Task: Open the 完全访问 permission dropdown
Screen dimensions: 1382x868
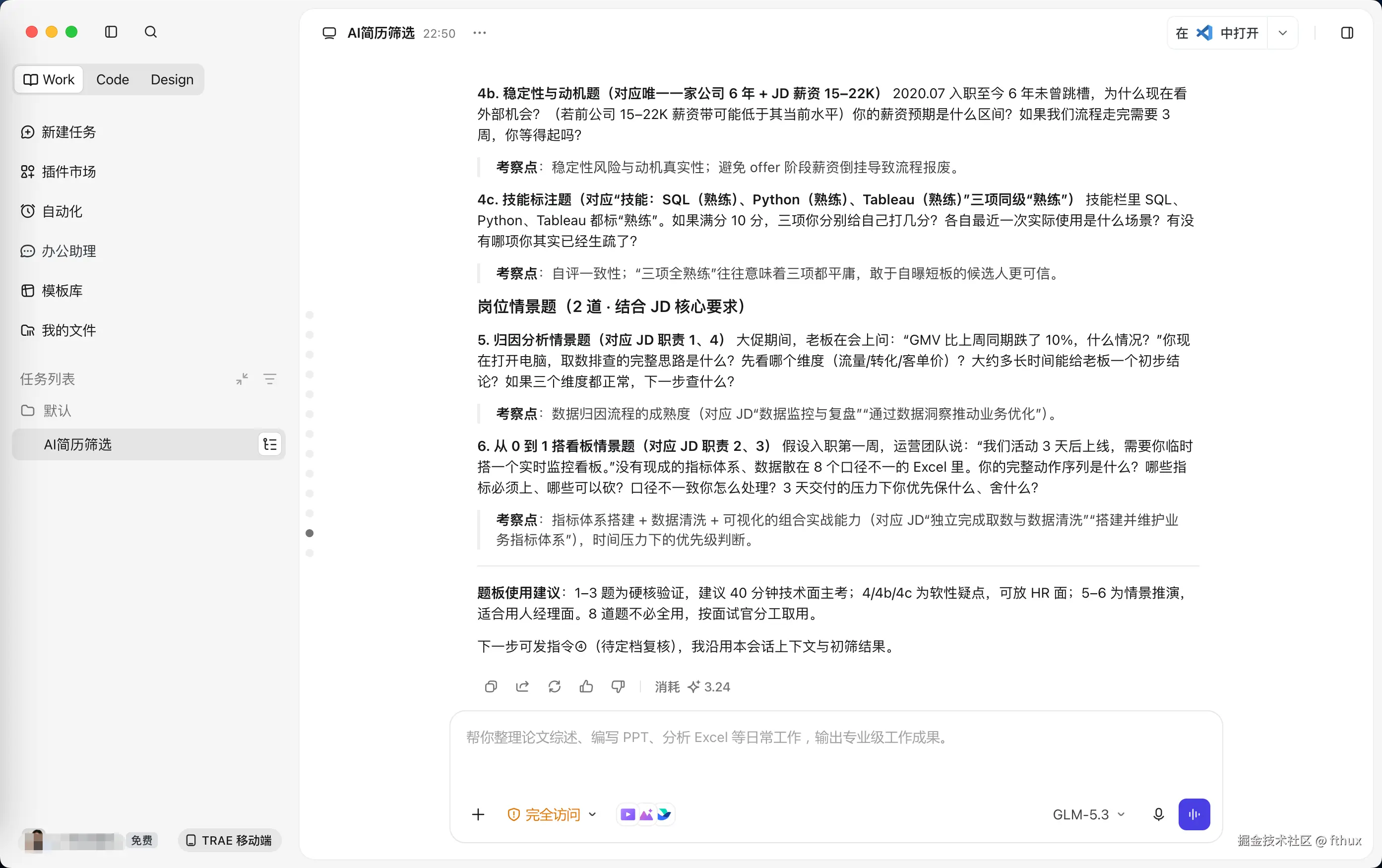Action: [x=552, y=814]
